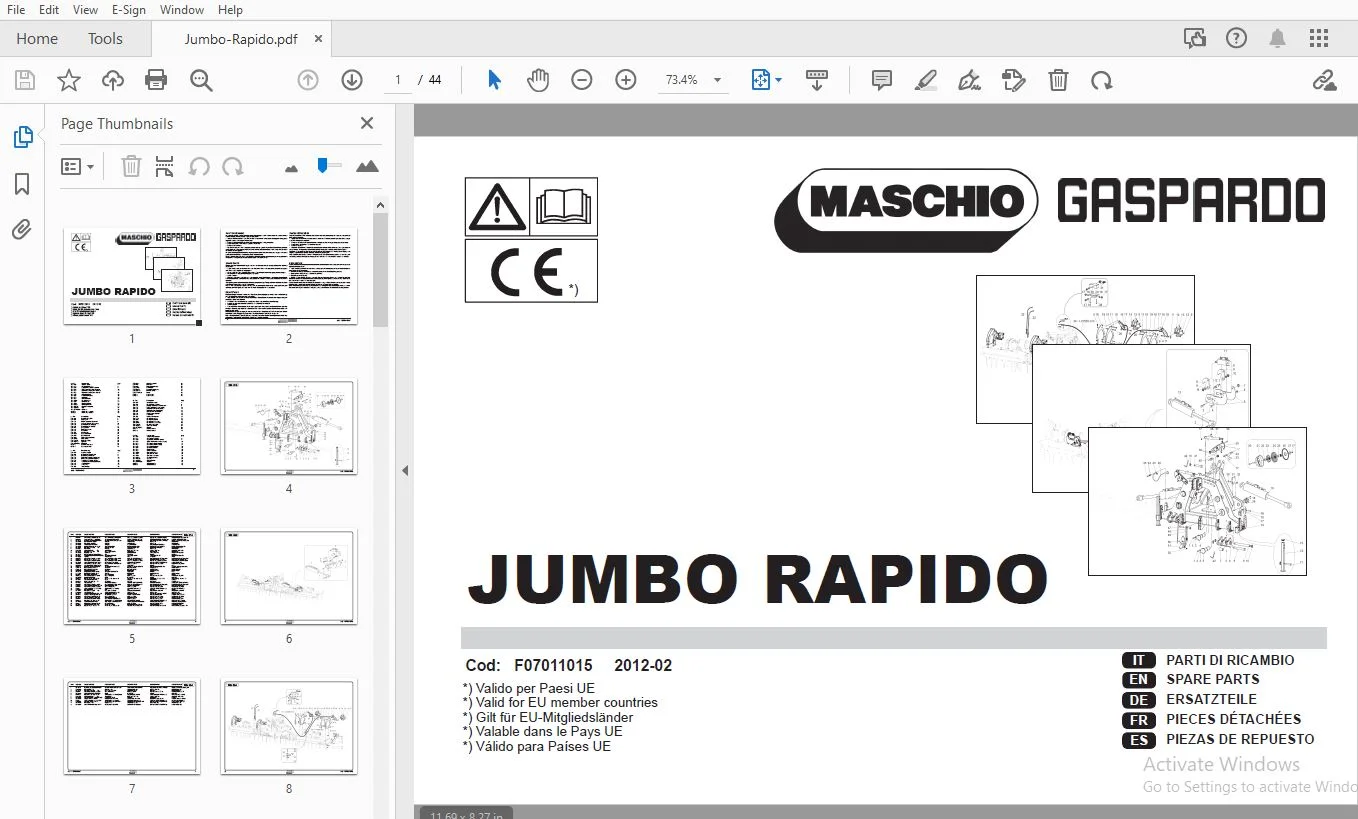Viewport: 1358px width, 819px height.
Task: Open the Edit menu
Action: point(49,10)
